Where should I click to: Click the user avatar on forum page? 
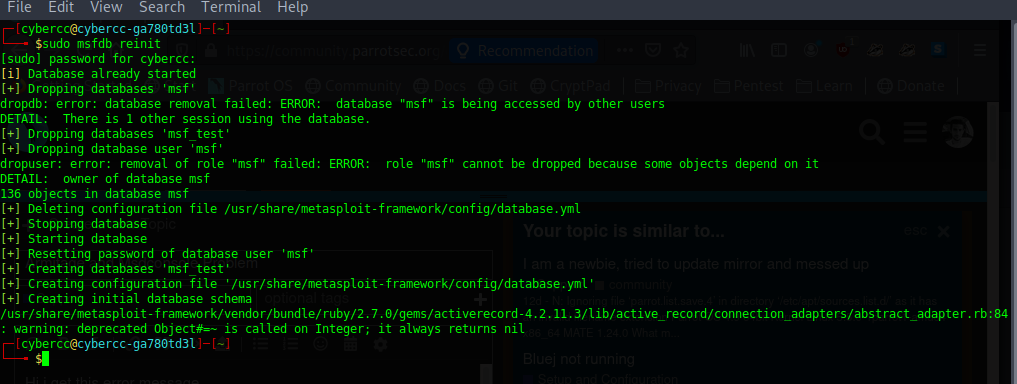click(x=958, y=132)
